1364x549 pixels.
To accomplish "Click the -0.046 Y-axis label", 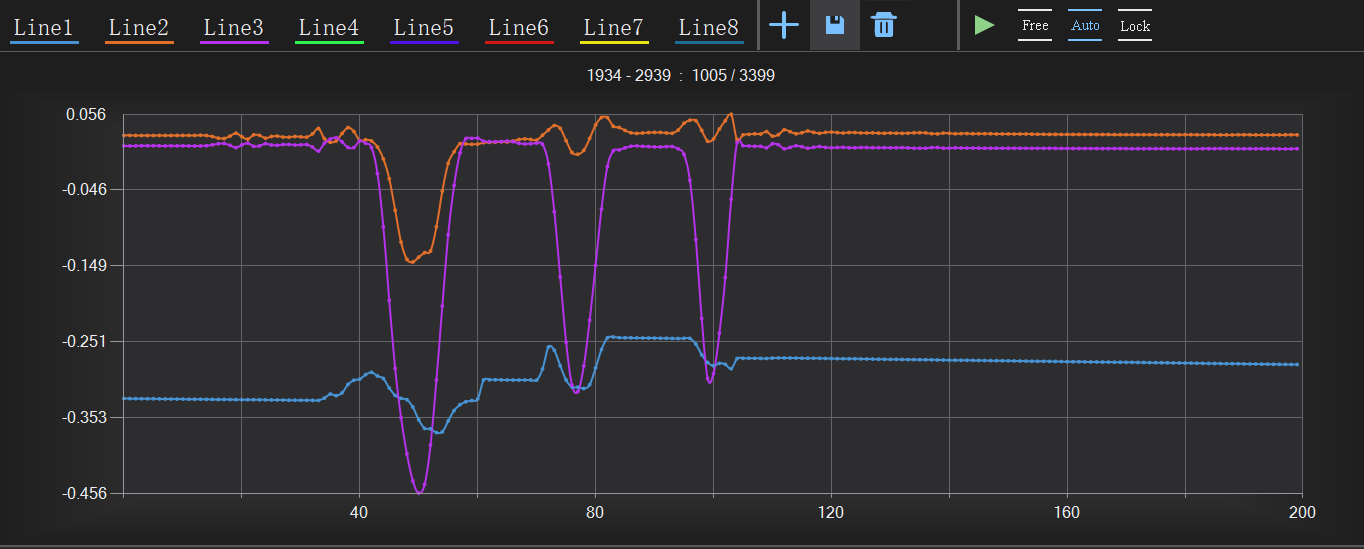I will tap(82, 189).
